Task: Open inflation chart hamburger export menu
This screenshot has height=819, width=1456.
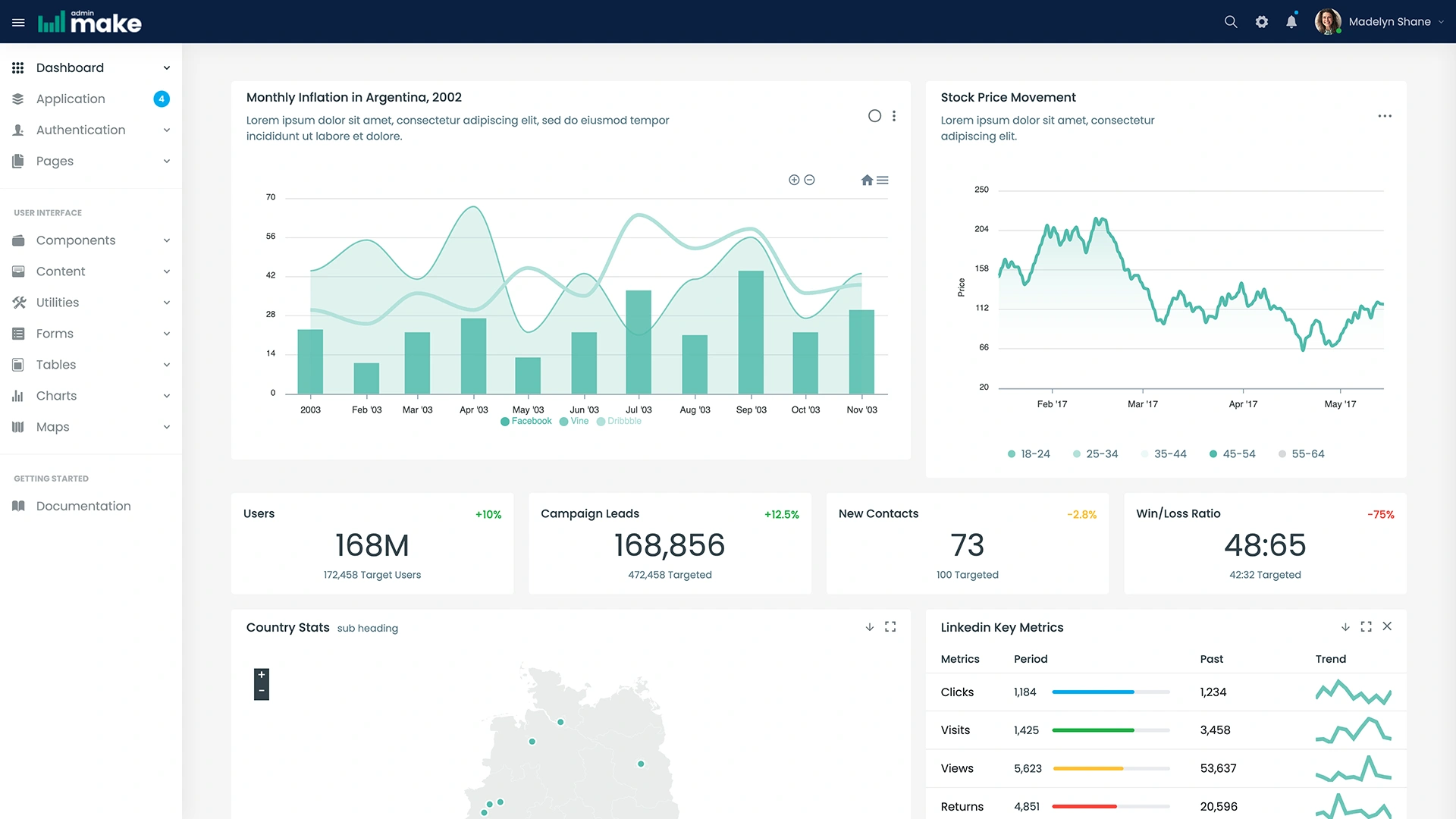Action: pyautogui.click(x=883, y=180)
